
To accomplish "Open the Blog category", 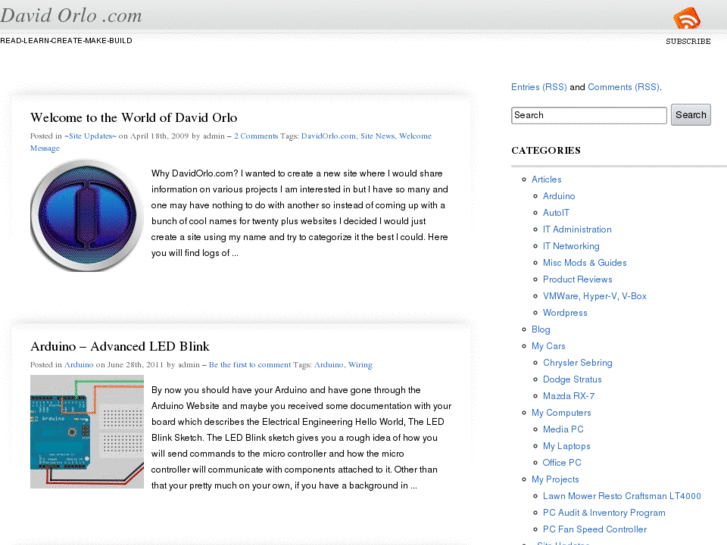I will pos(541,329).
